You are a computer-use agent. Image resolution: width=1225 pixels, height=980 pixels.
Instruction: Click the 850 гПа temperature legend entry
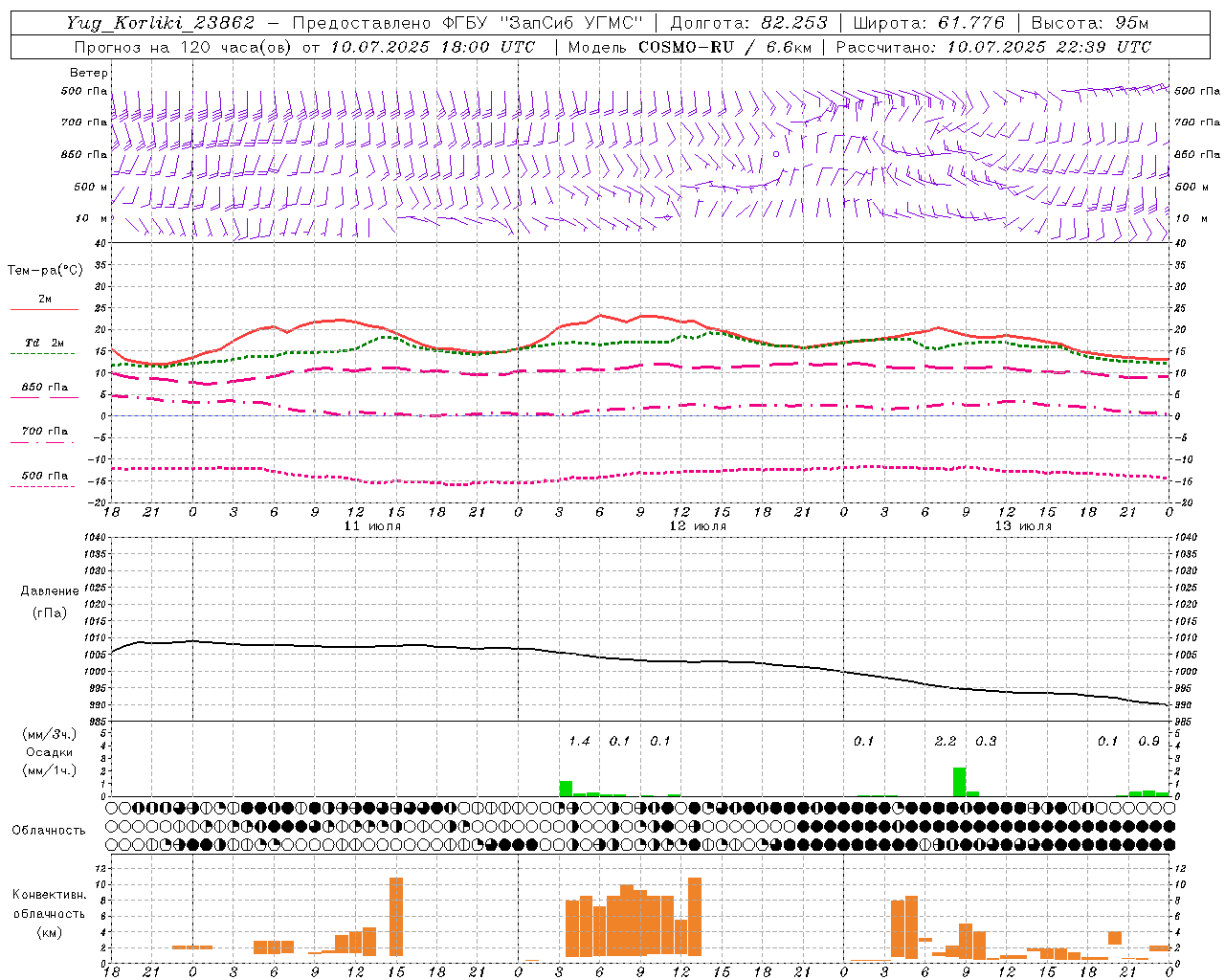[44, 388]
